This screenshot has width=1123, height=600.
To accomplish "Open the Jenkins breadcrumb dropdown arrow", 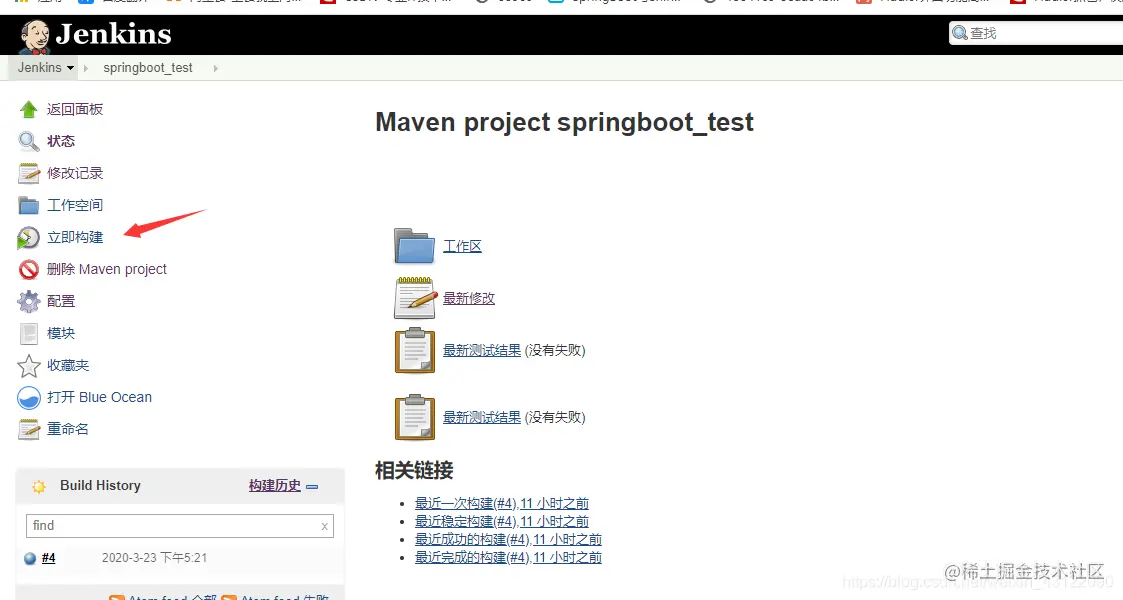I will click(x=70, y=68).
